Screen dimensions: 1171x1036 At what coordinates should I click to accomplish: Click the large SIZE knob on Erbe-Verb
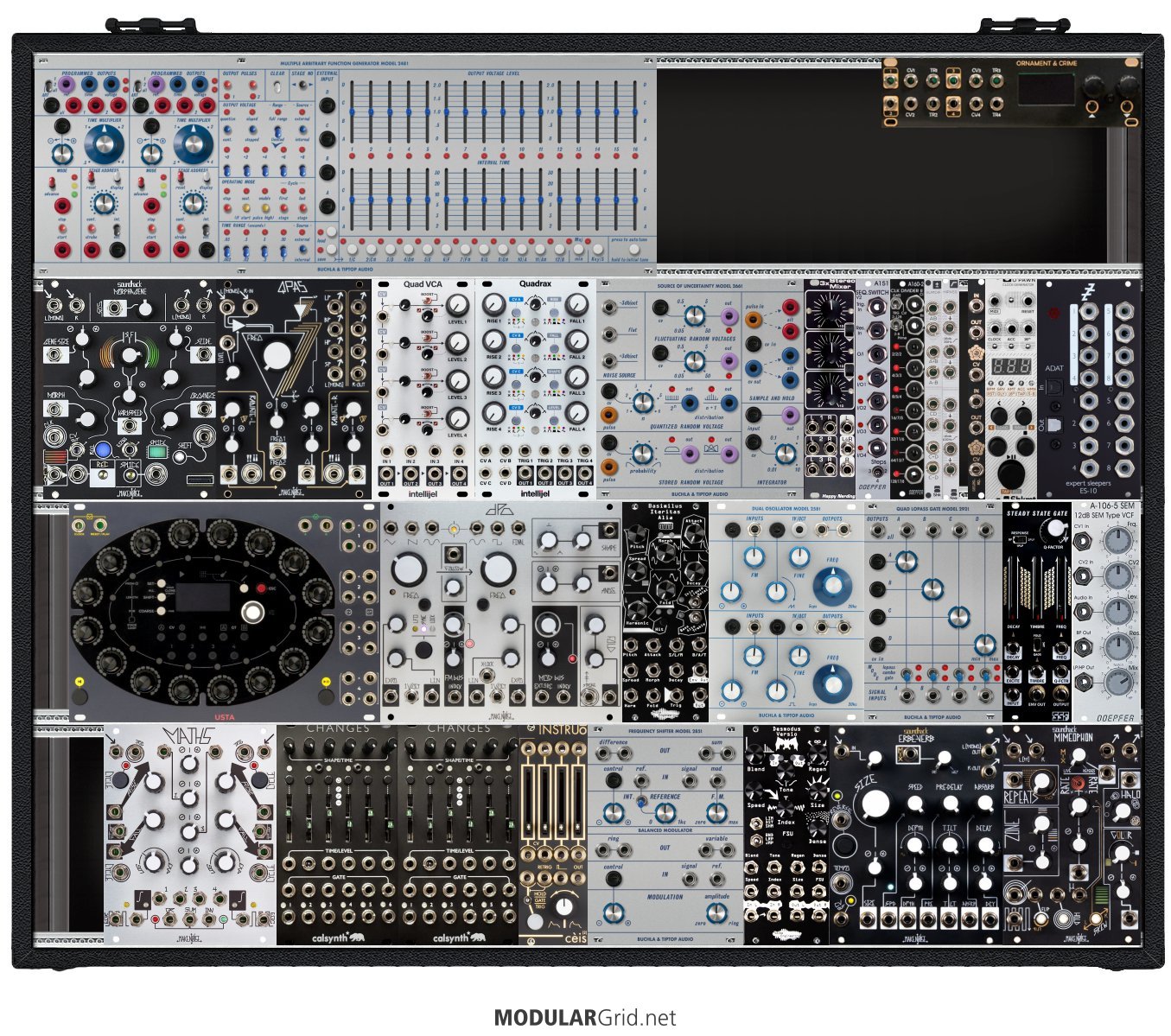[875, 804]
